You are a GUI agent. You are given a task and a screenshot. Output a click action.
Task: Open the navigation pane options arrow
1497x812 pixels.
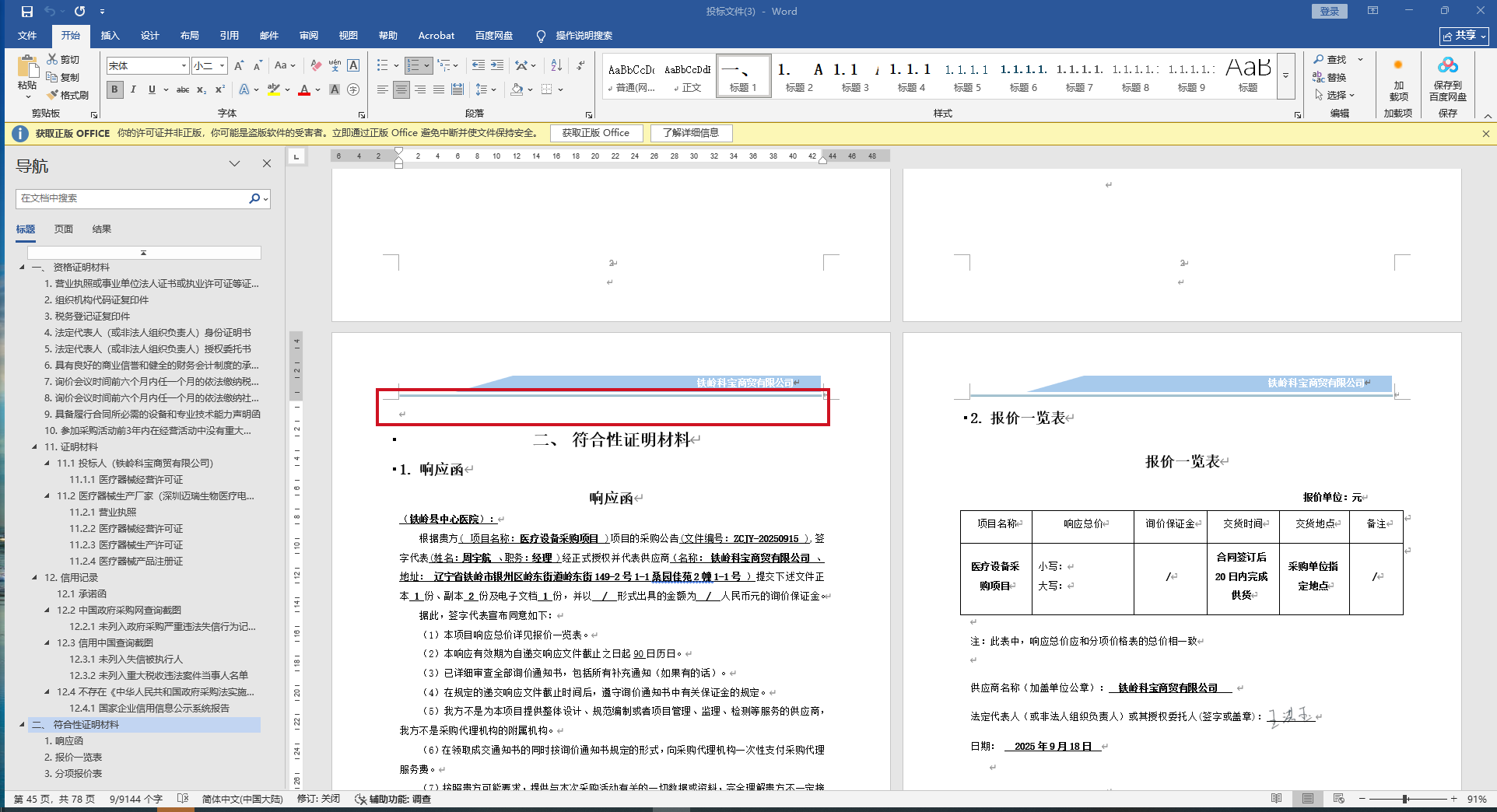tap(234, 163)
